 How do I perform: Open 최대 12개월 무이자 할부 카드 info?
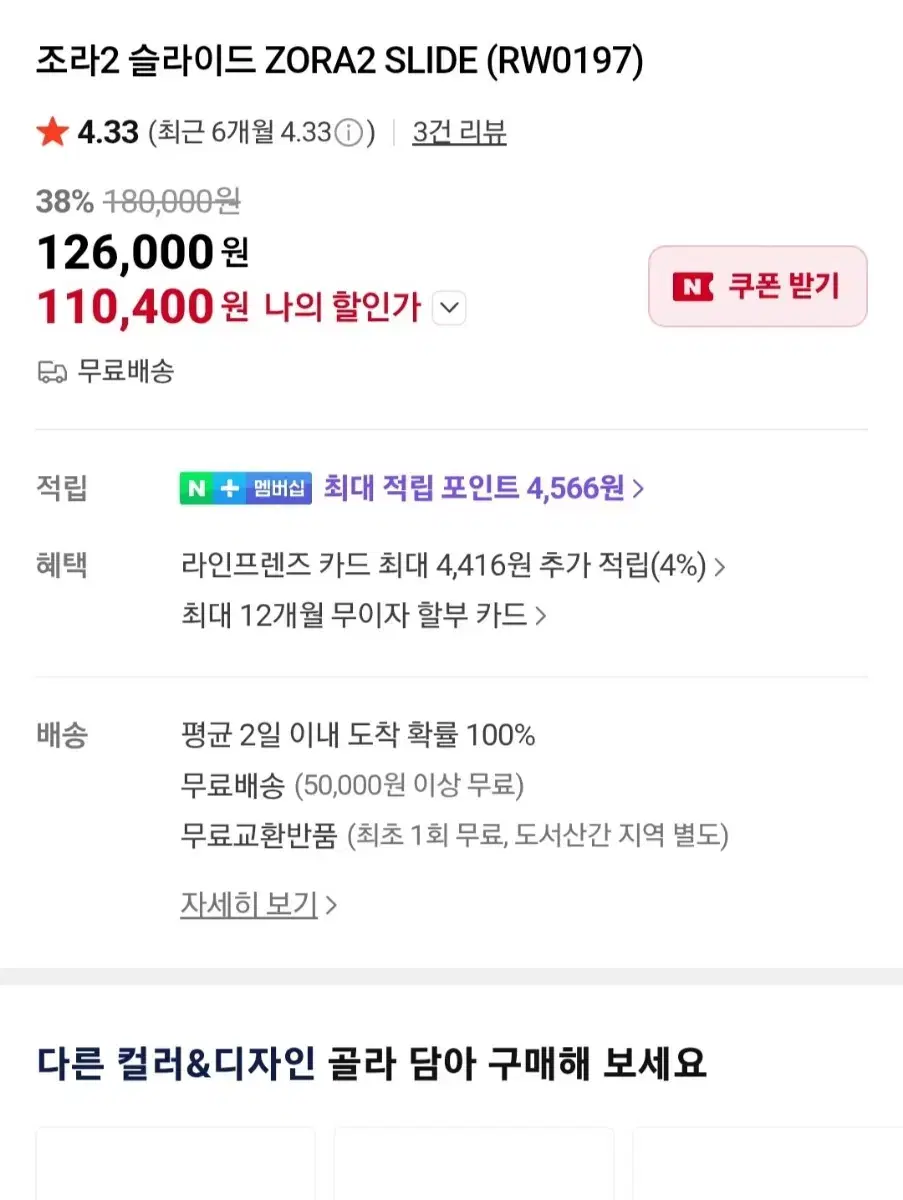click(x=363, y=615)
